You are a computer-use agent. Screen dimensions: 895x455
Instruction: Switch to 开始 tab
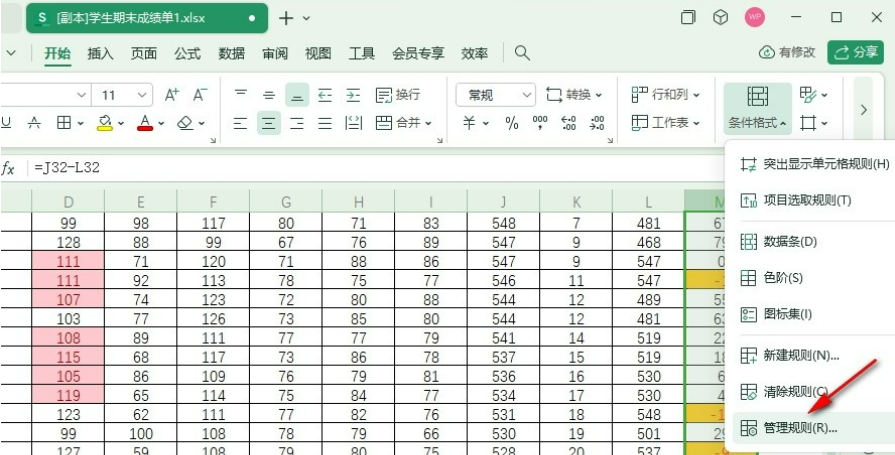tap(58, 54)
